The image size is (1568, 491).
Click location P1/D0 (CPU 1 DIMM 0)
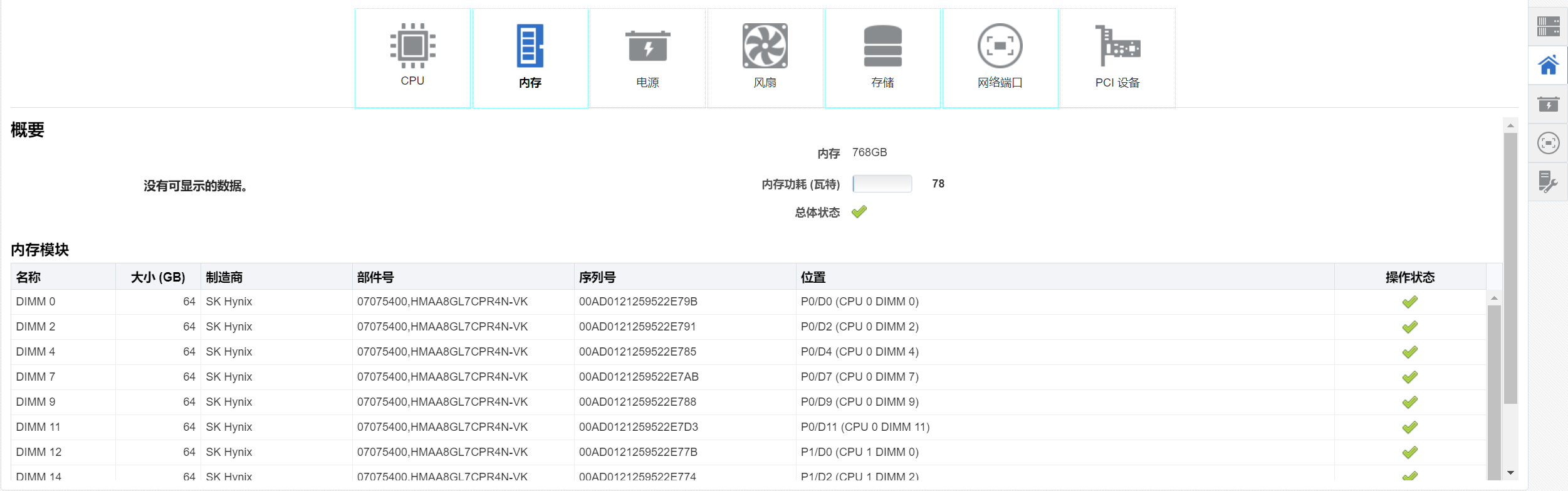pyautogui.click(x=860, y=452)
